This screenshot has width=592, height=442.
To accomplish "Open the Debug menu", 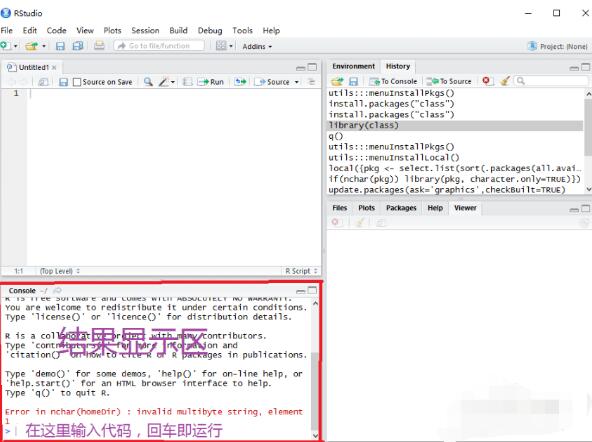I will tap(210, 30).
